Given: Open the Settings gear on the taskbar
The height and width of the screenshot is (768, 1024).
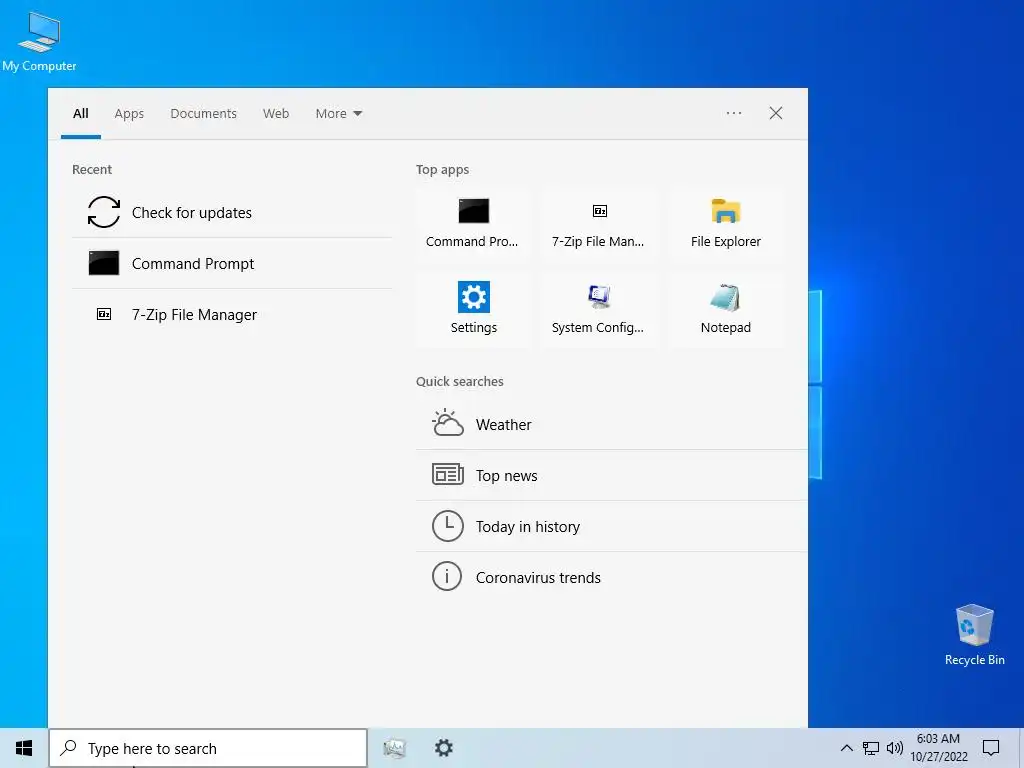Looking at the screenshot, I should [x=444, y=748].
